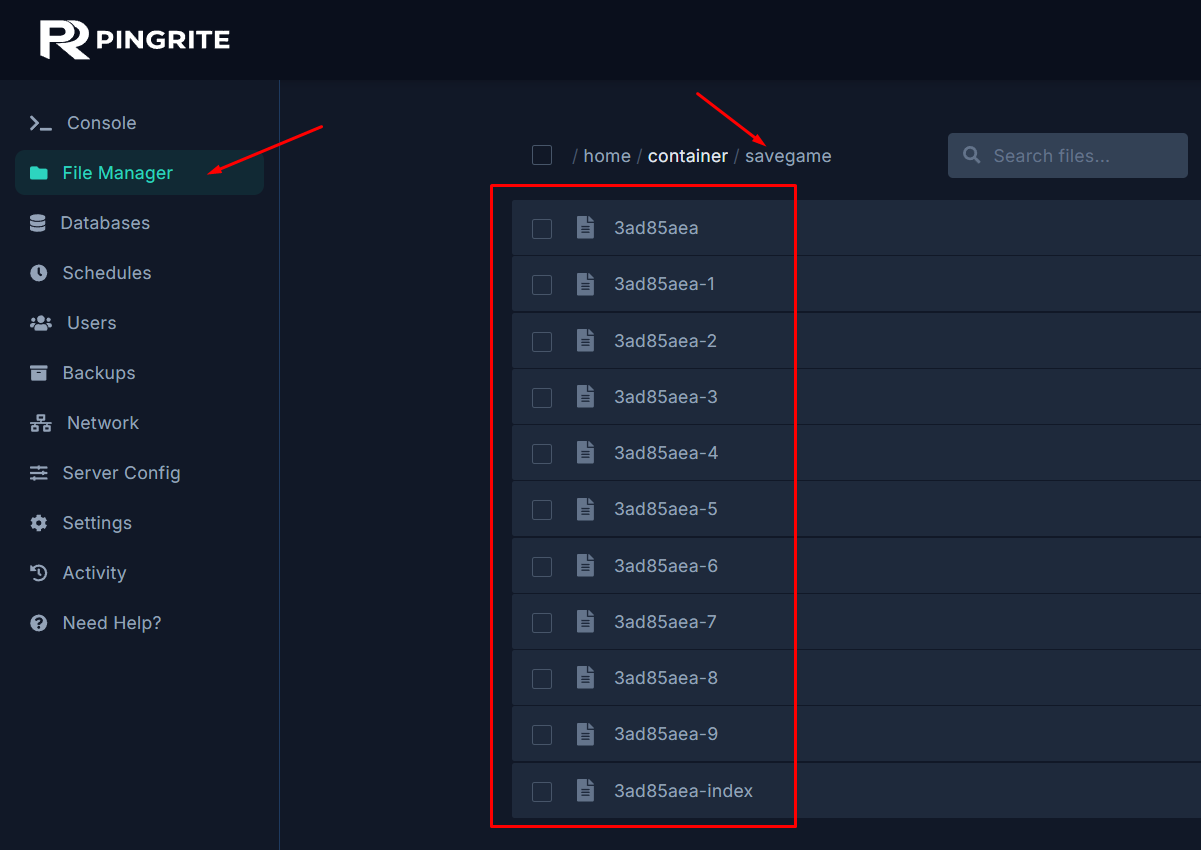The image size is (1201, 850).
Task: Go to home in breadcrumb path
Action: 607,156
